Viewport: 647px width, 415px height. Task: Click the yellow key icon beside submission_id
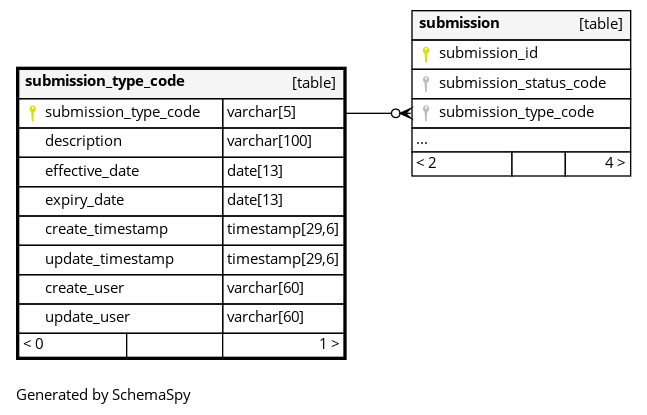click(425, 54)
